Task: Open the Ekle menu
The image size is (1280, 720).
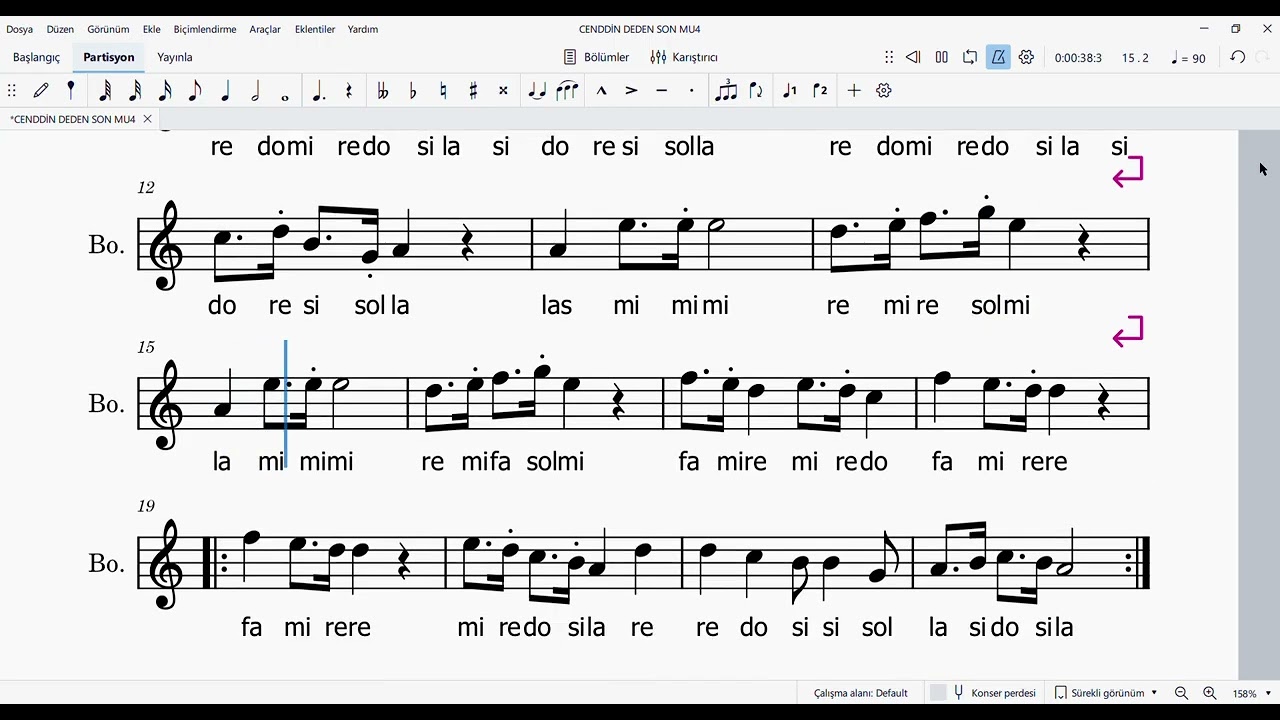Action: click(152, 29)
